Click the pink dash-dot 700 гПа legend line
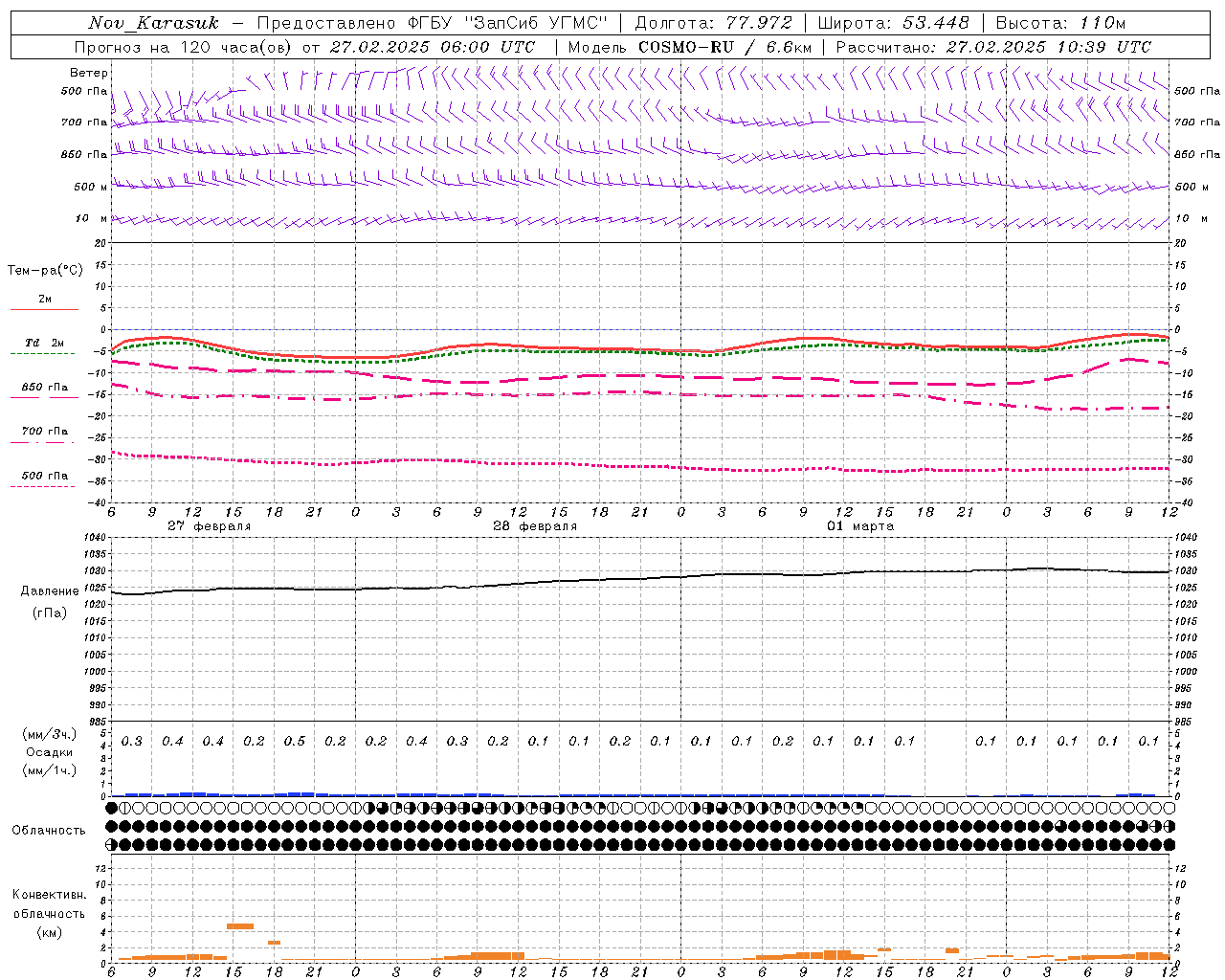This screenshot has width=1225, height=980. 43,442
